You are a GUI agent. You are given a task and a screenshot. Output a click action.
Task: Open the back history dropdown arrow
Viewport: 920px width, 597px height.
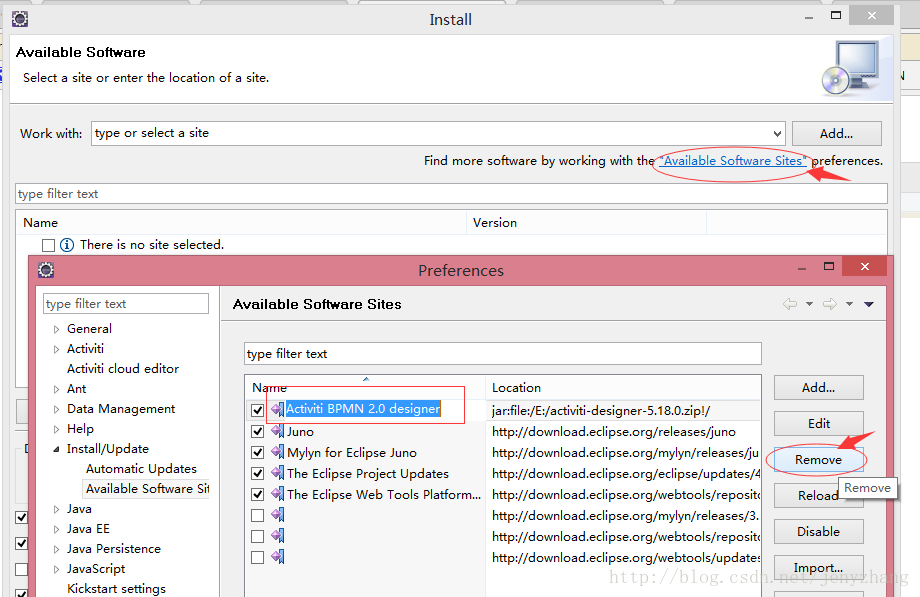point(809,304)
